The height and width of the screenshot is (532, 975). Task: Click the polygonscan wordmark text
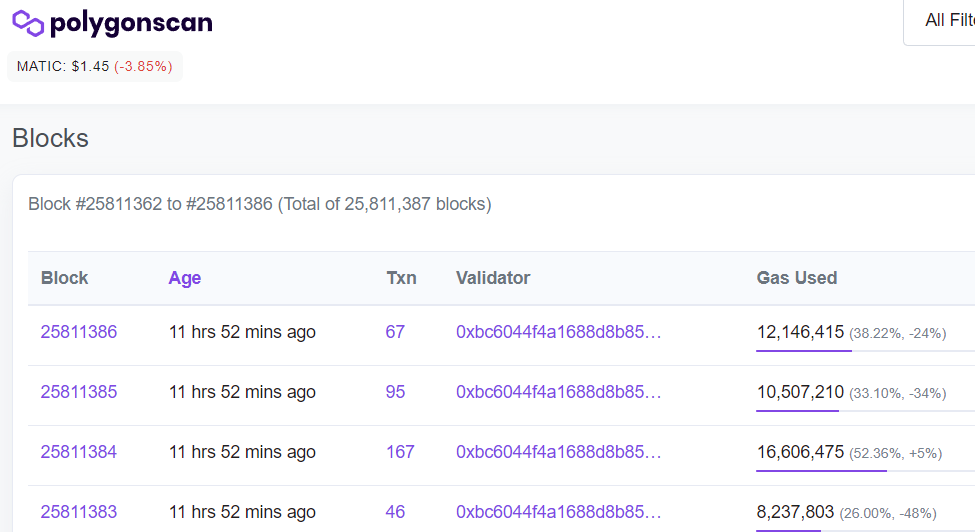click(131, 23)
